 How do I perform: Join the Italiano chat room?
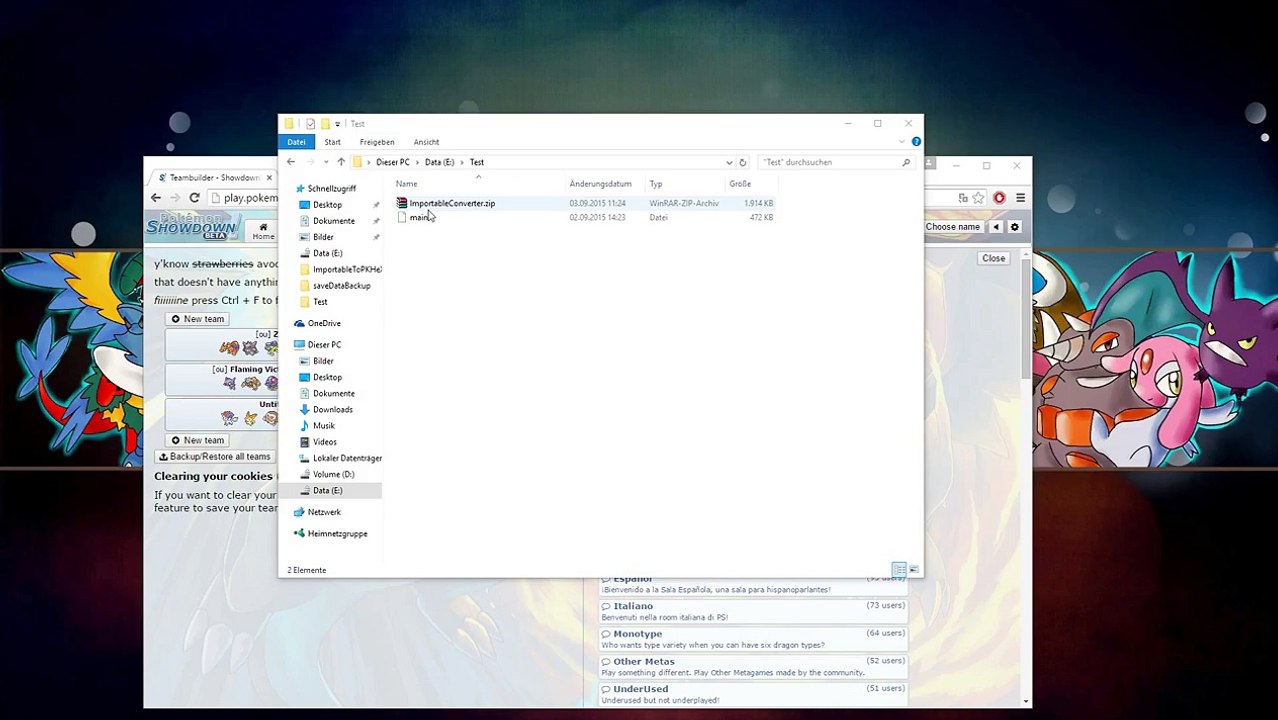[752, 611]
